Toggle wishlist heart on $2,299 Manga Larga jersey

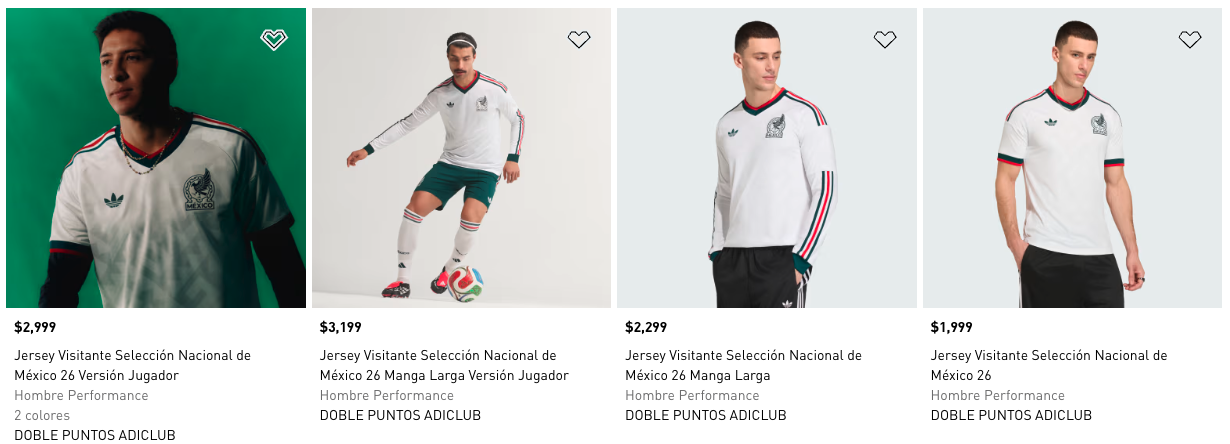coord(885,40)
